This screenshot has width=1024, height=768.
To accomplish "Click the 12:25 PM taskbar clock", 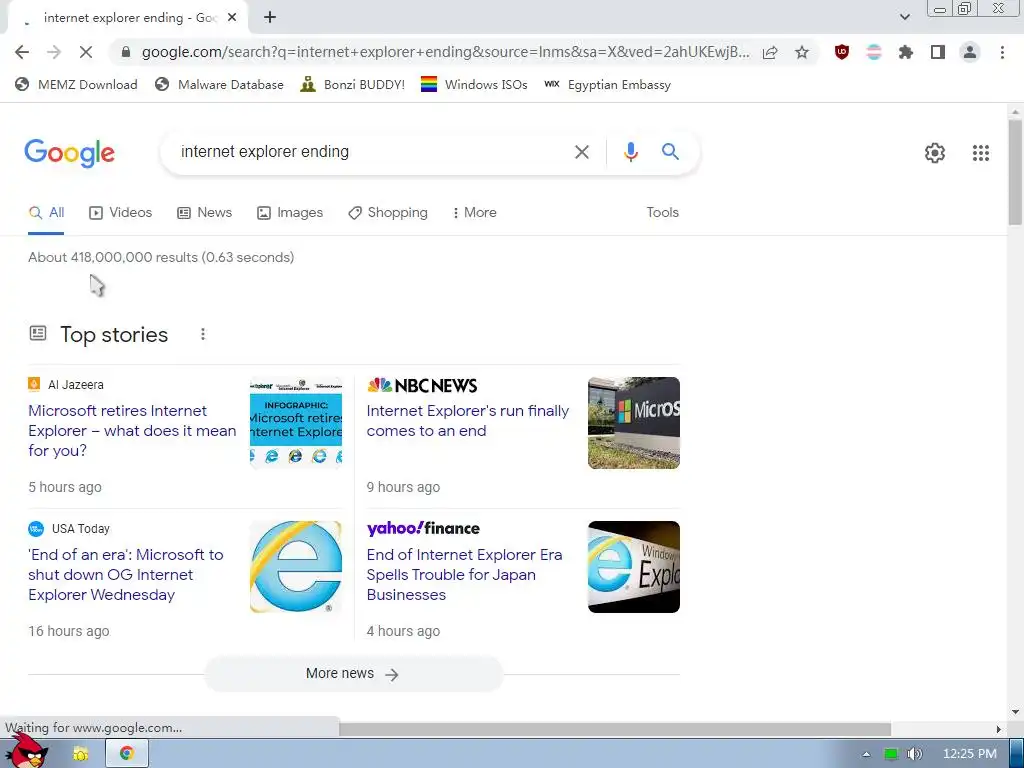I will pos(970,754).
